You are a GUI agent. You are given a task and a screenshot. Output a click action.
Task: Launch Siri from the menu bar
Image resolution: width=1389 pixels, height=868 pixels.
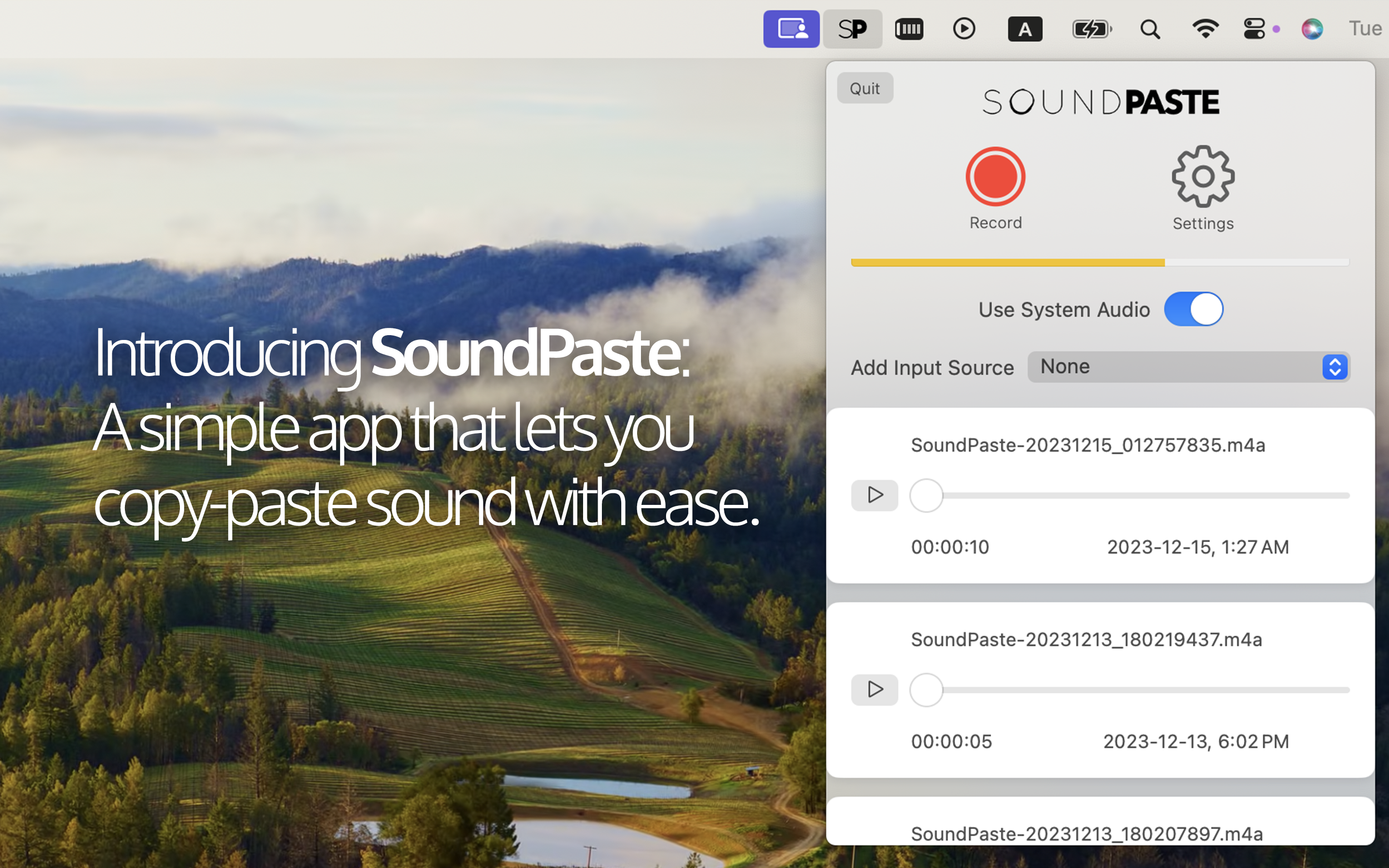1312,29
